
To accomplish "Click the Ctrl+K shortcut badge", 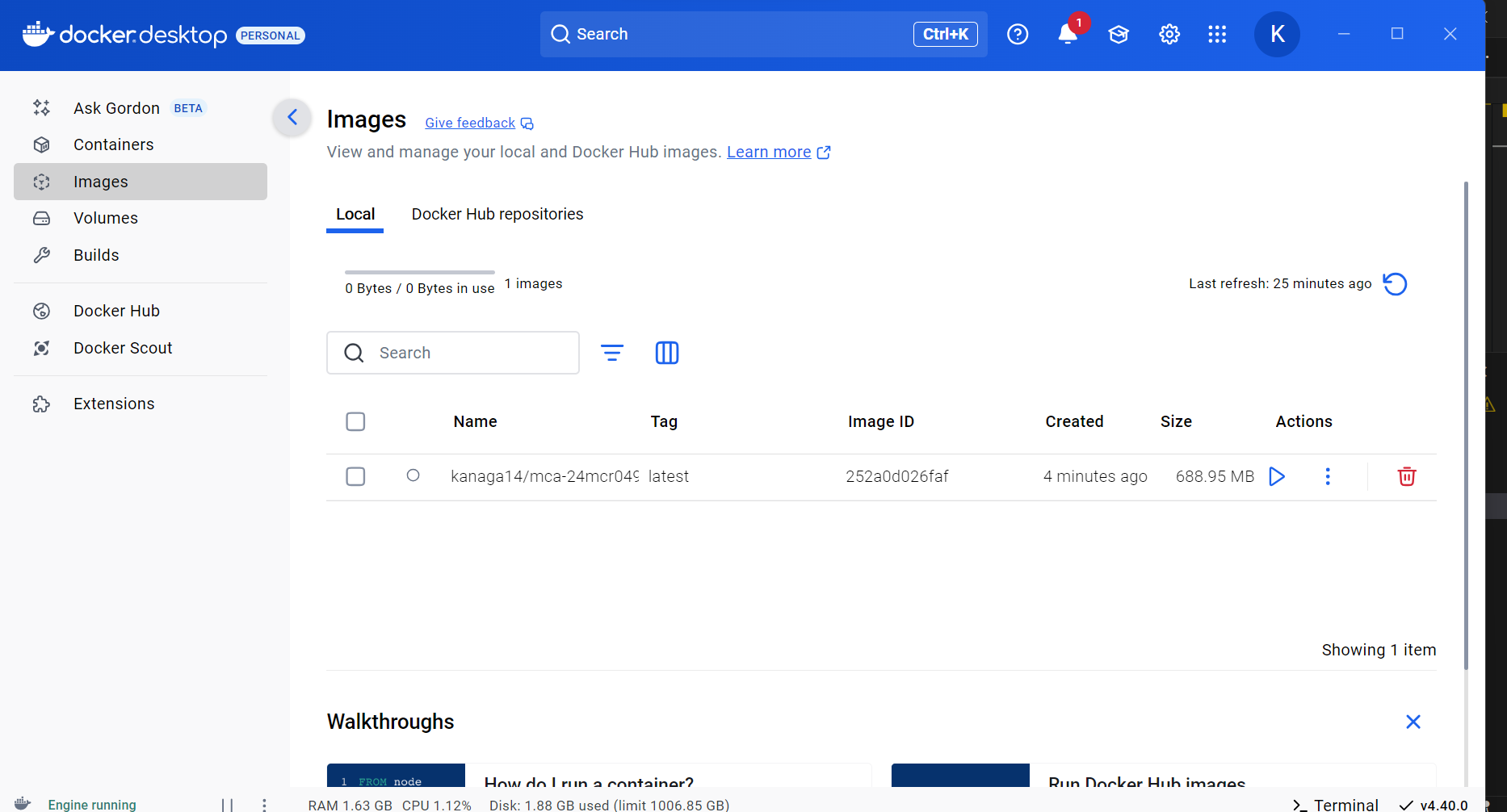I will [x=945, y=34].
